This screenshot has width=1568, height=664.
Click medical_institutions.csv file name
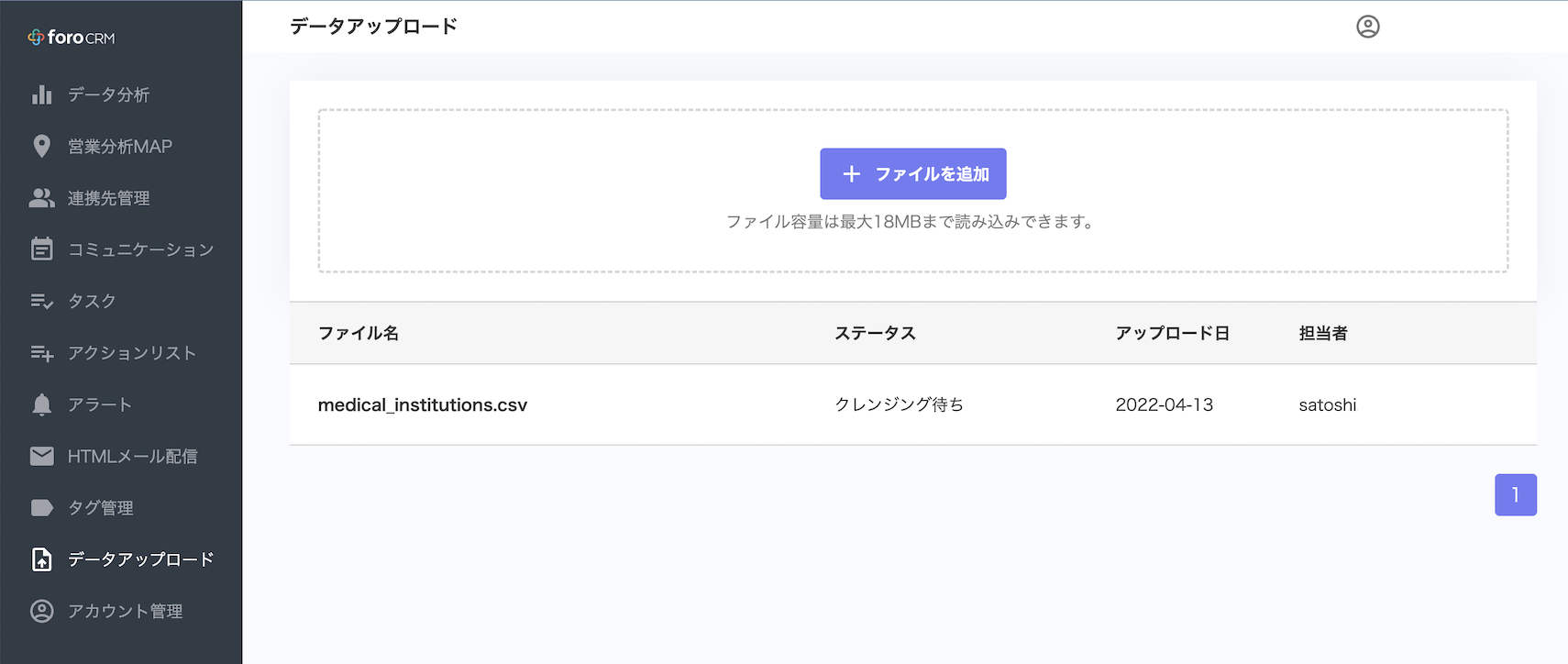pyautogui.click(x=423, y=404)
